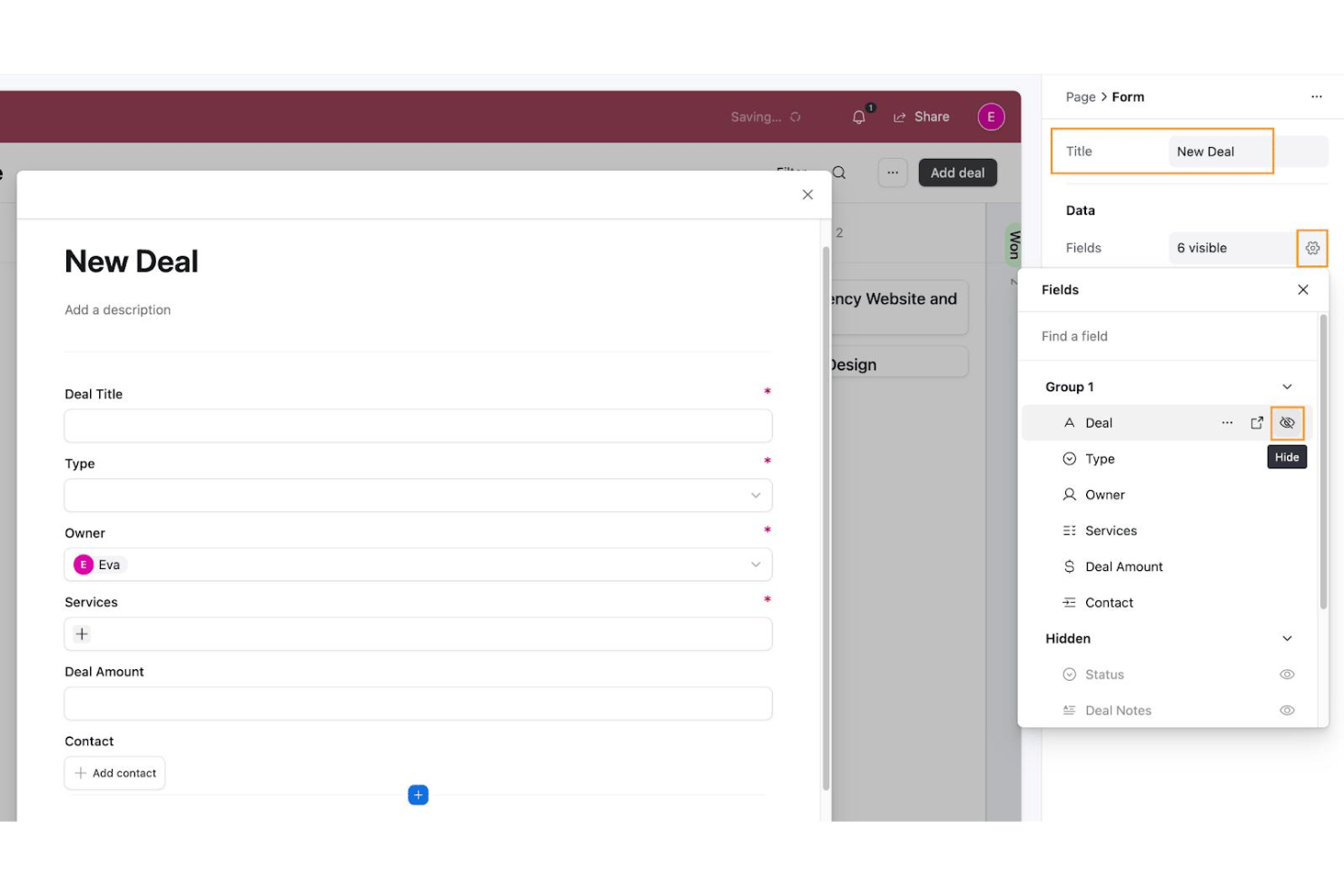Close the Fields popup panel
Image resolution: width=1344 pixels, height=896 pixels.
[x=1303, y=290]
